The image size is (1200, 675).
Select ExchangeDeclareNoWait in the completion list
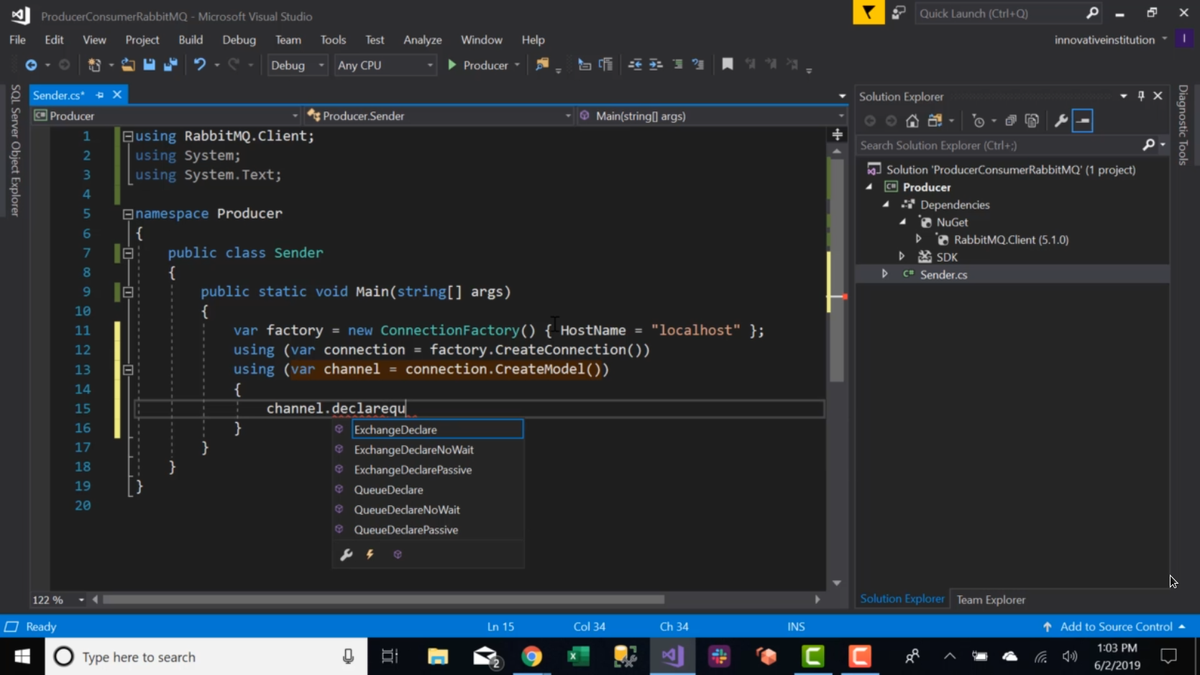click(x=413, y=450)
